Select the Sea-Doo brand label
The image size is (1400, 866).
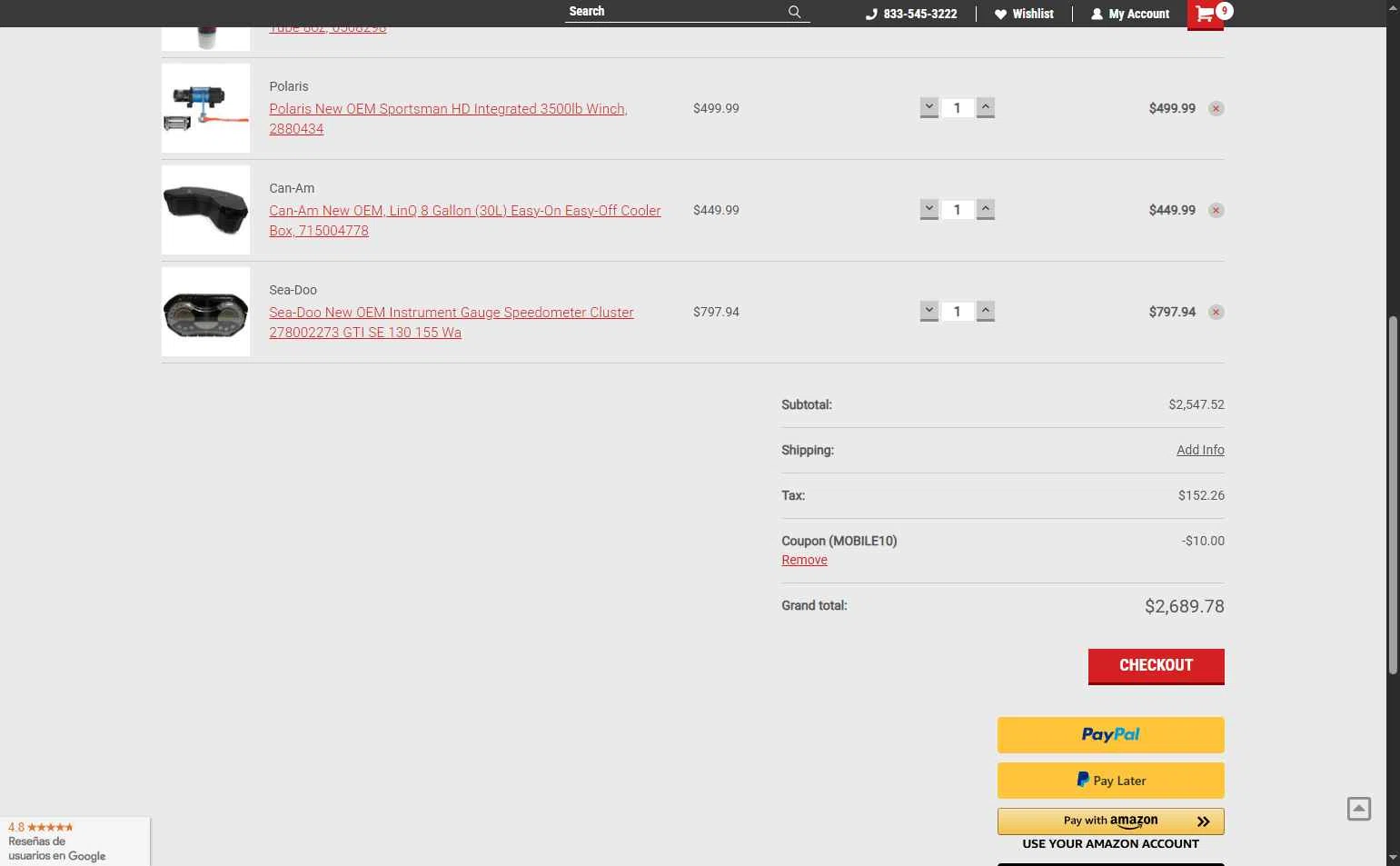pos(293,290)
